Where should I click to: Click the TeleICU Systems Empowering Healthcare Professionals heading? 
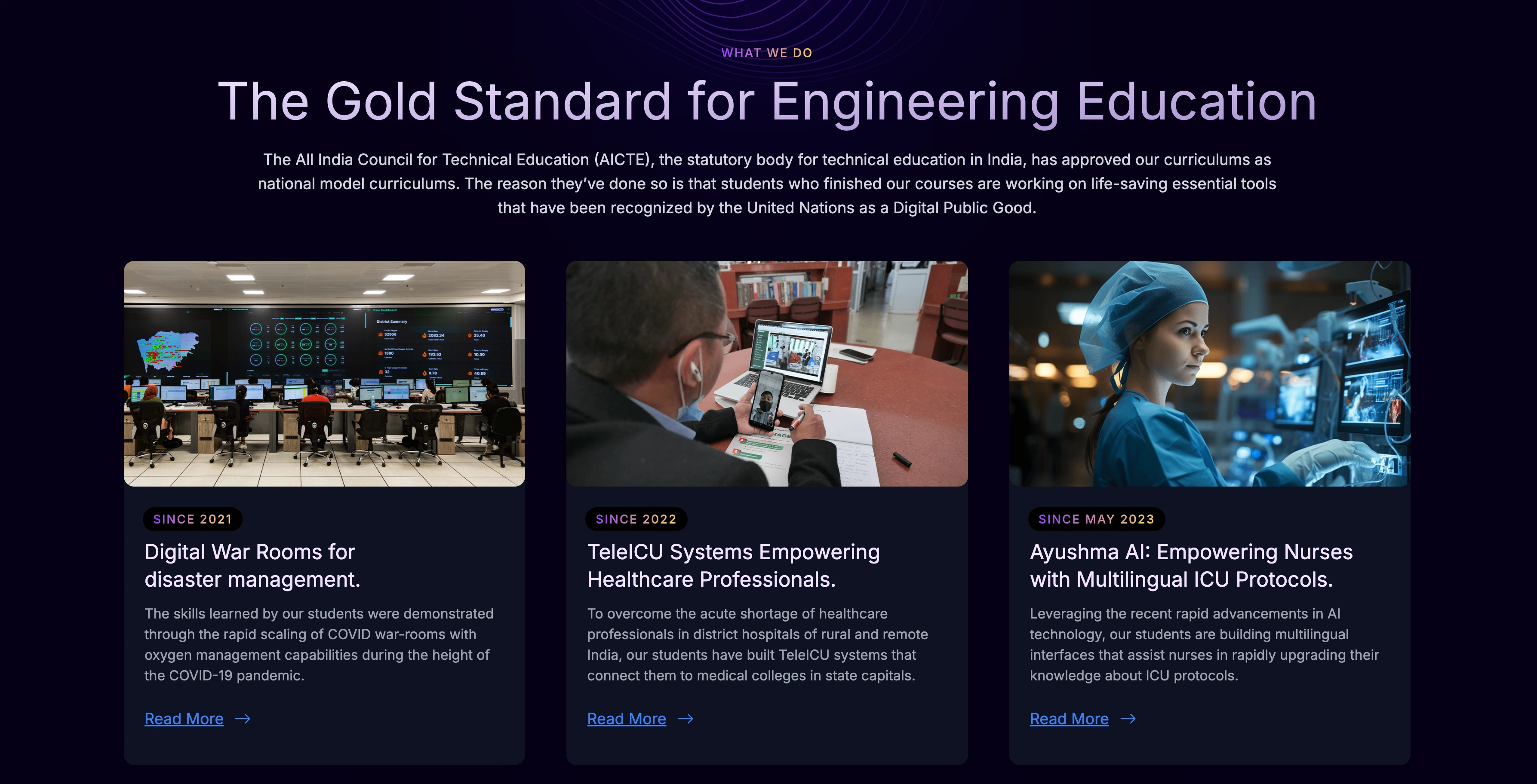[x=733, y=566]
